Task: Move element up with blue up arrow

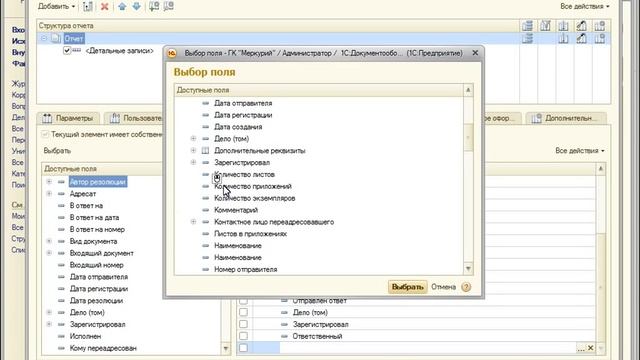Action: coord(122,7)
